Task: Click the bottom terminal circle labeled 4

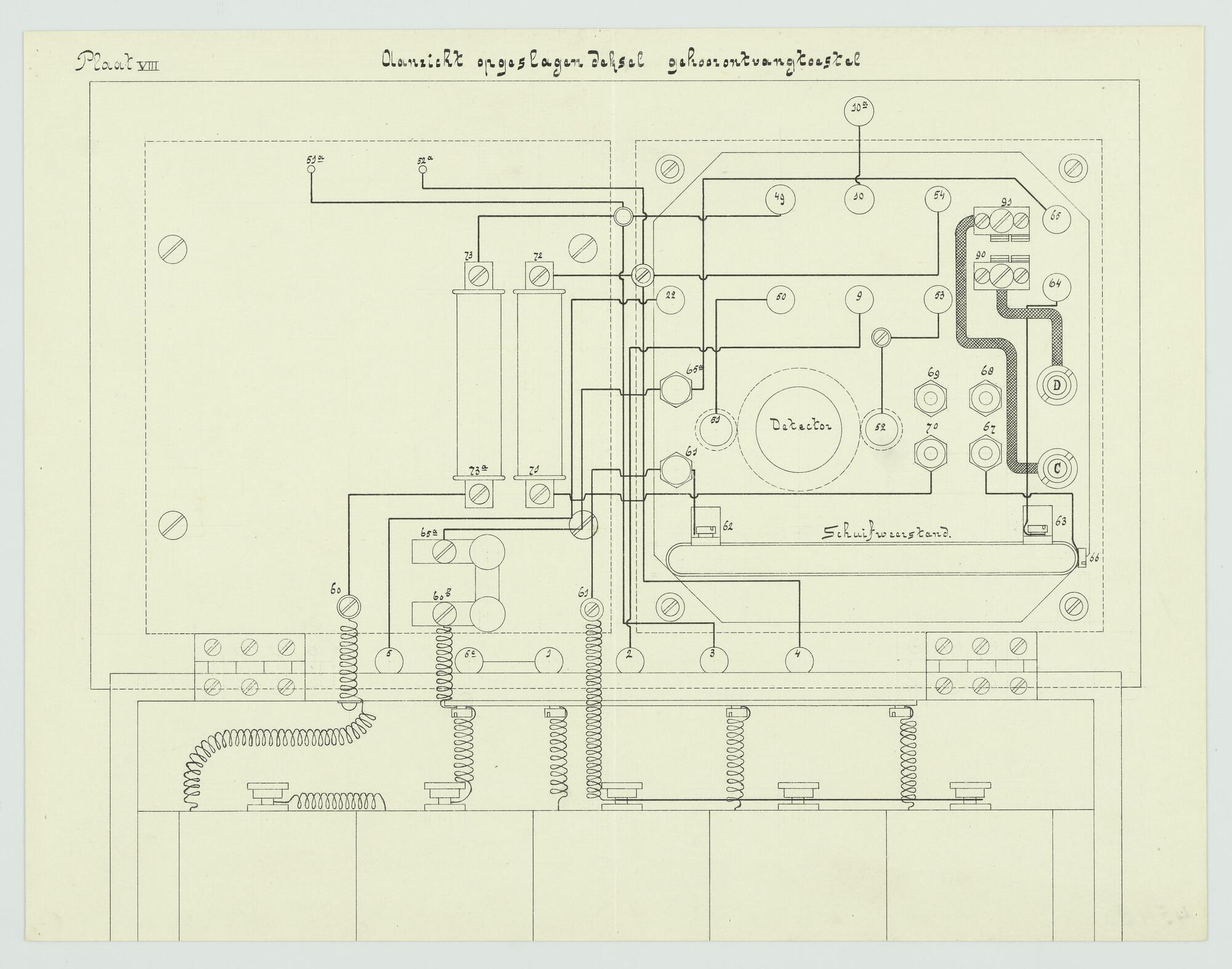Action: point(799,661)
